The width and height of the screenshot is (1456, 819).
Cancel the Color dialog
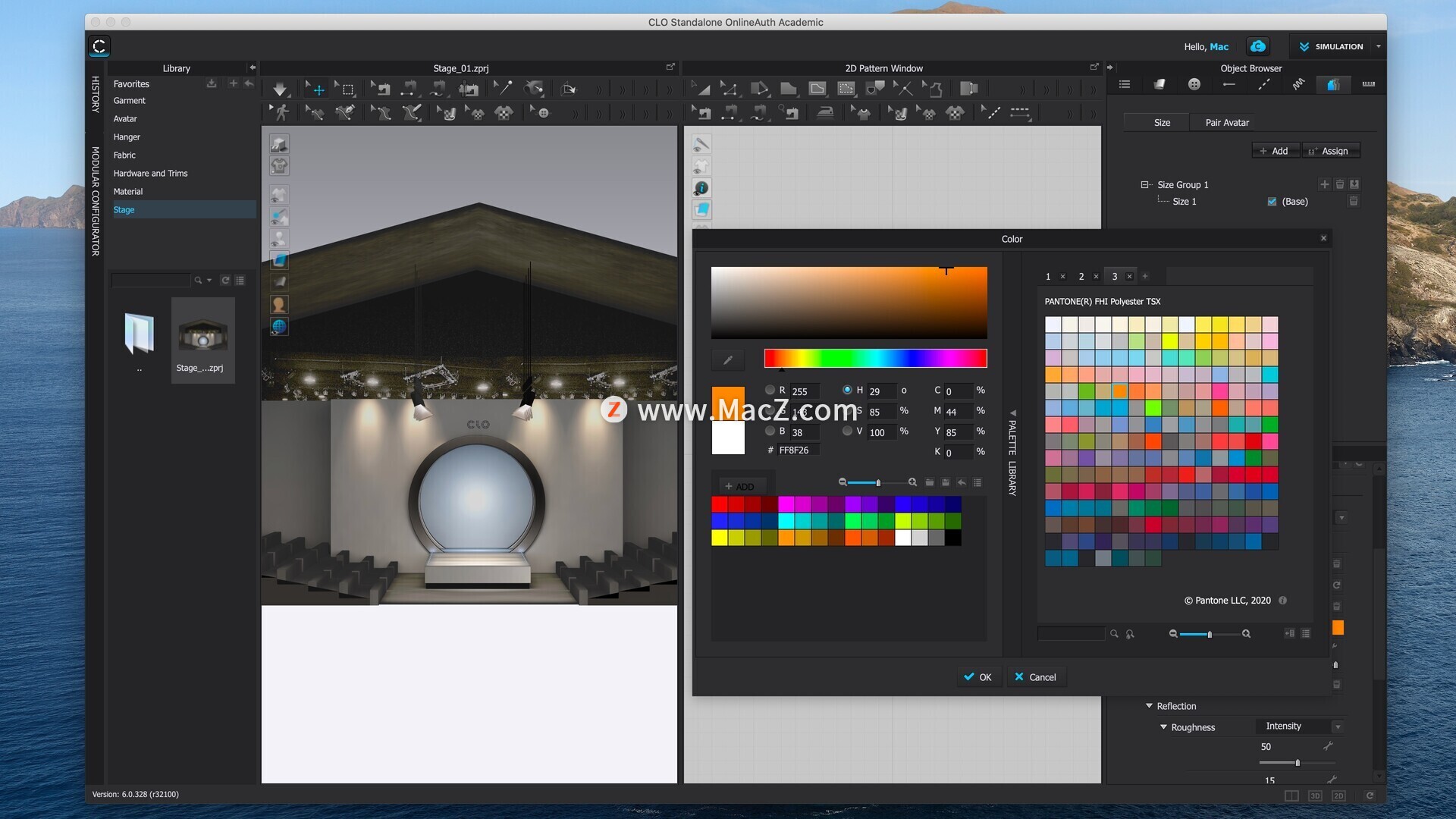(1036, 677)
